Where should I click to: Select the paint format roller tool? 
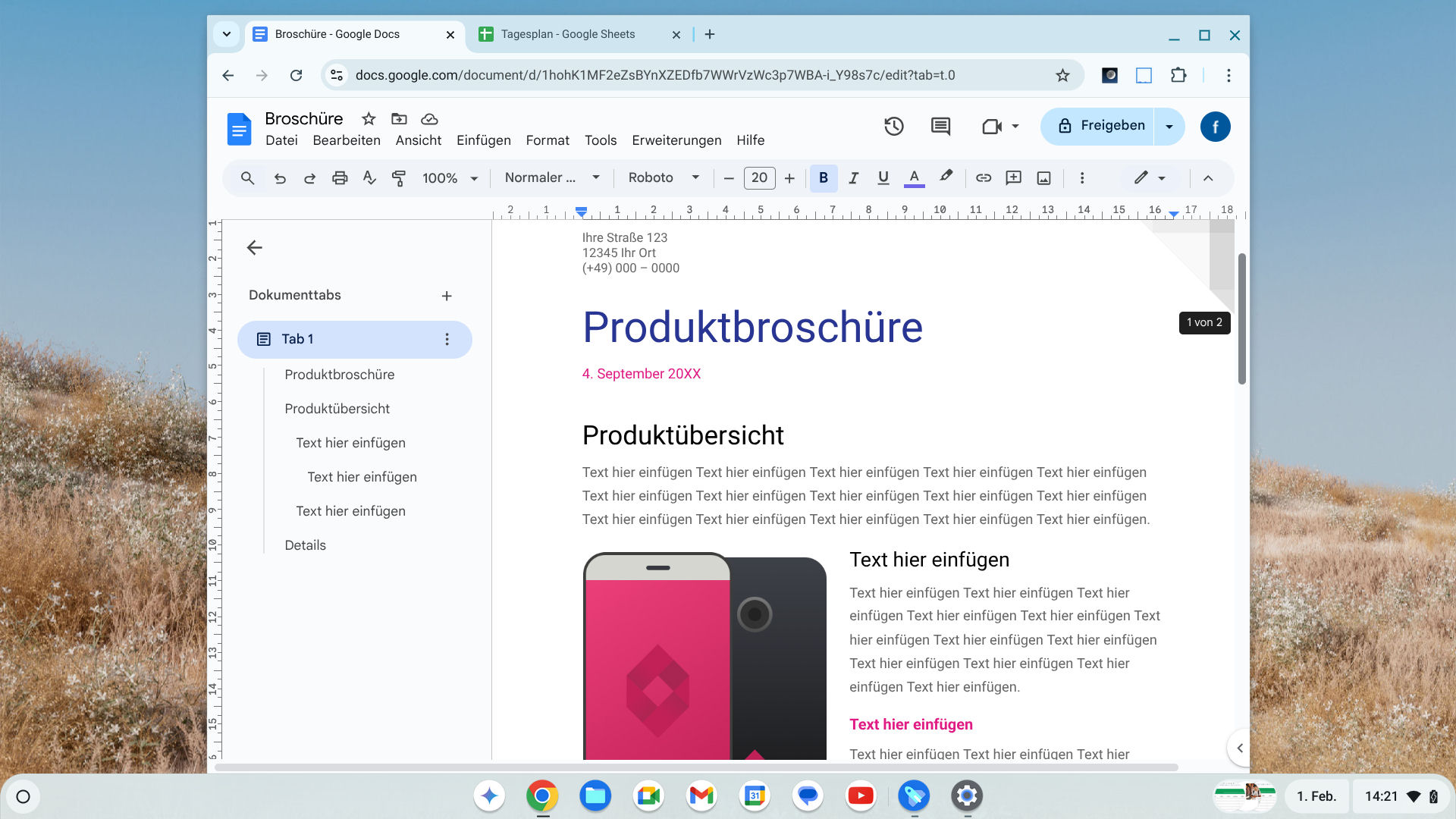click(x=398, y=178)
